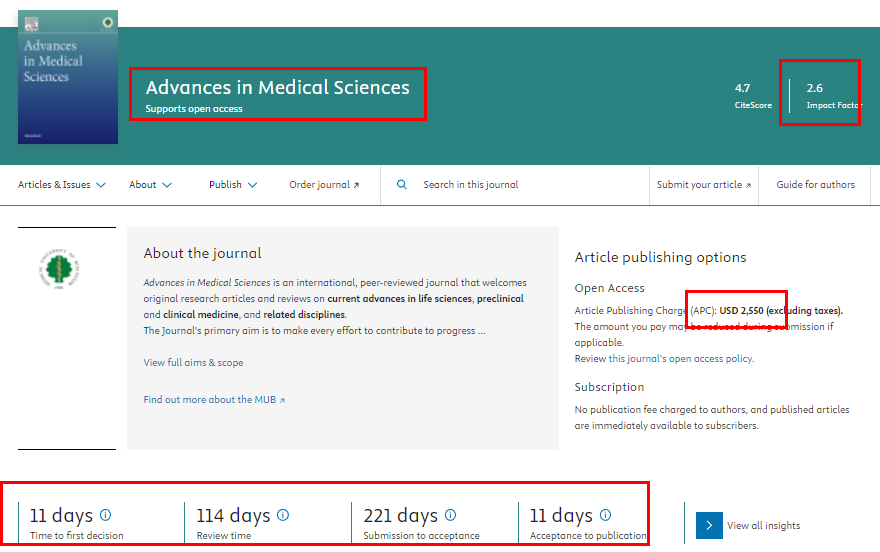This screenshot has width=880, height=552.
Task: Click the search magnifier icon
Action: pos(402,185)
